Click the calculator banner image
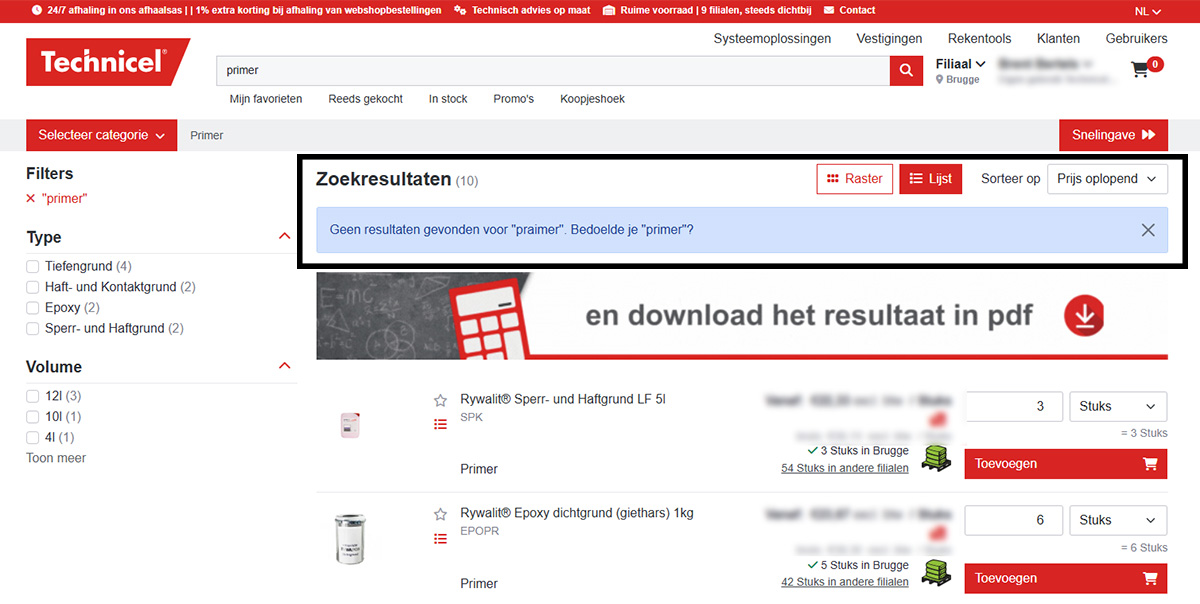The width and height of the screenshot is (1200, 604). [742, 315]
